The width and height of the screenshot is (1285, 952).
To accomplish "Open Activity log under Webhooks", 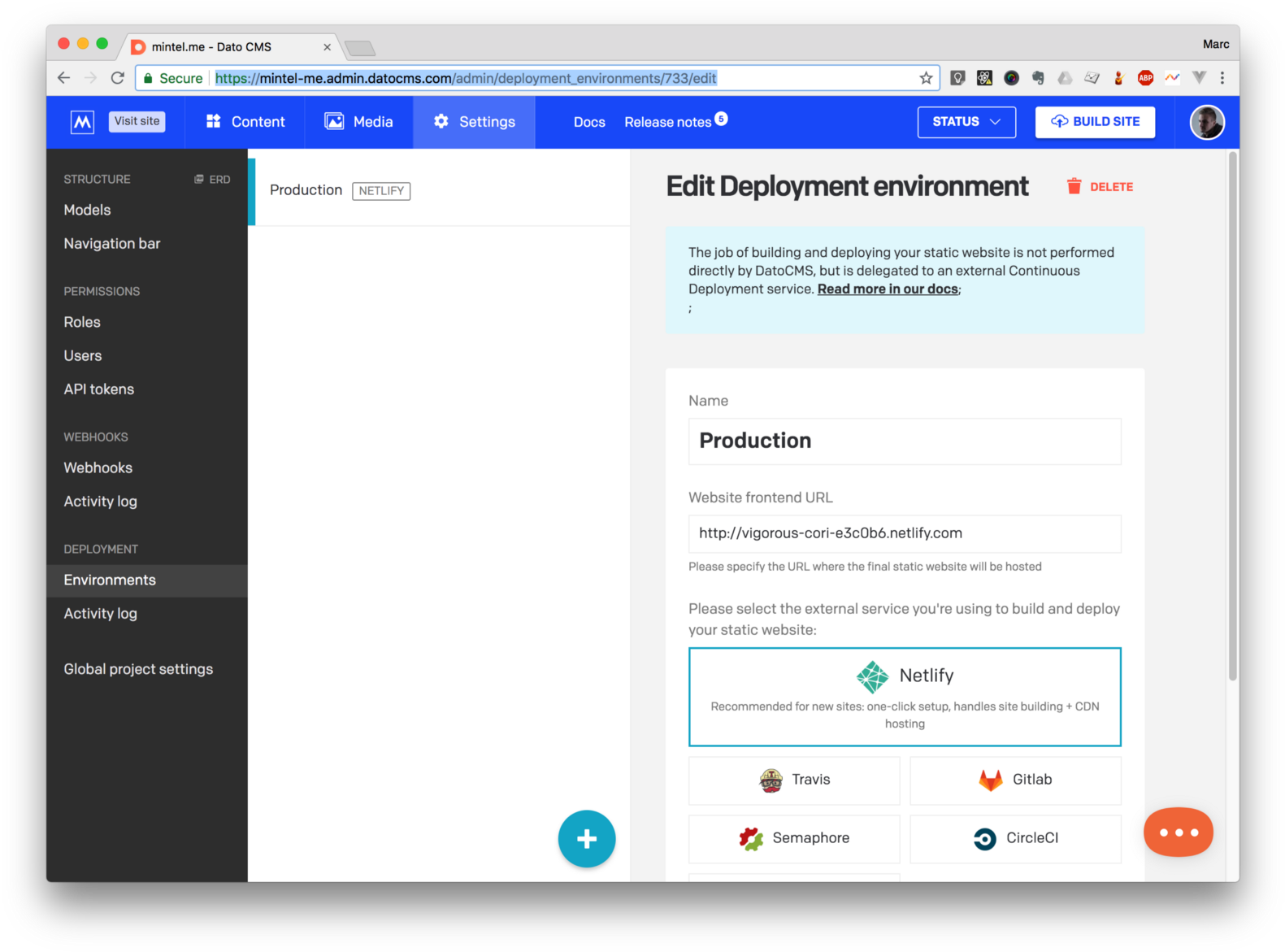I will (101, 501).
